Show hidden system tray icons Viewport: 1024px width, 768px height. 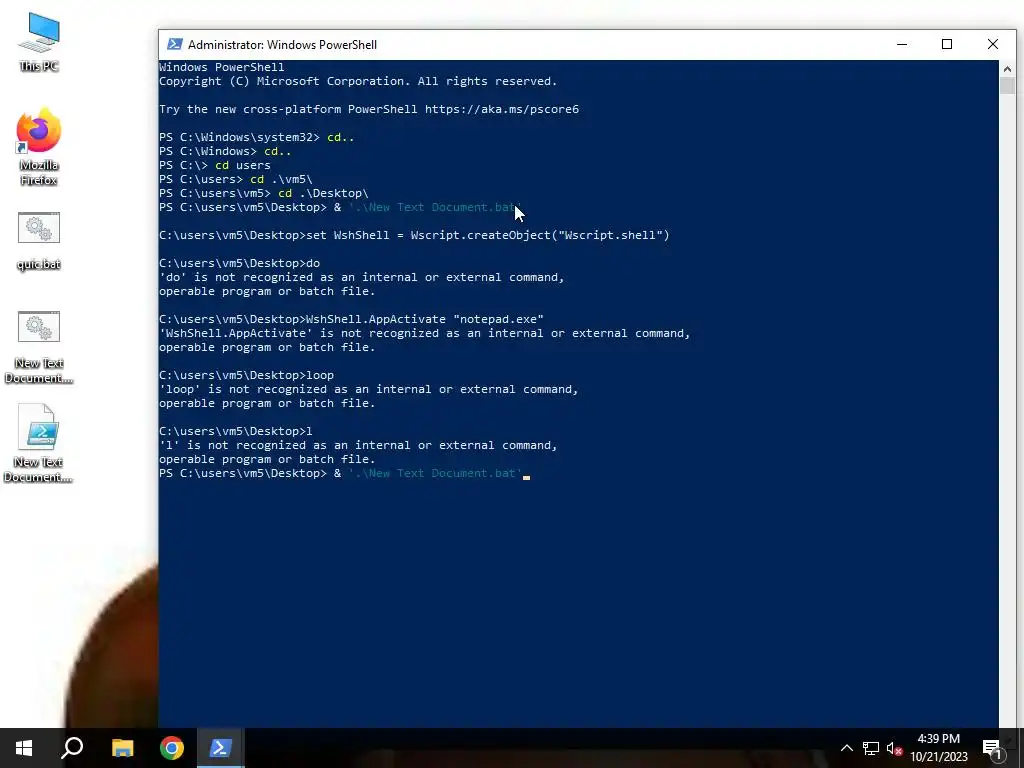846,748
